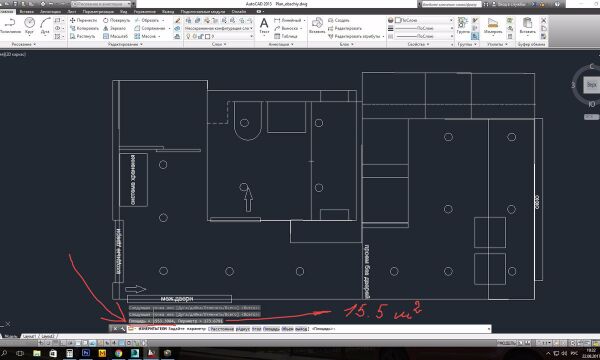This screenshot has height=360, width=600.
Task: Select the Arc (Дуга) tool
Action: (45, 26)
